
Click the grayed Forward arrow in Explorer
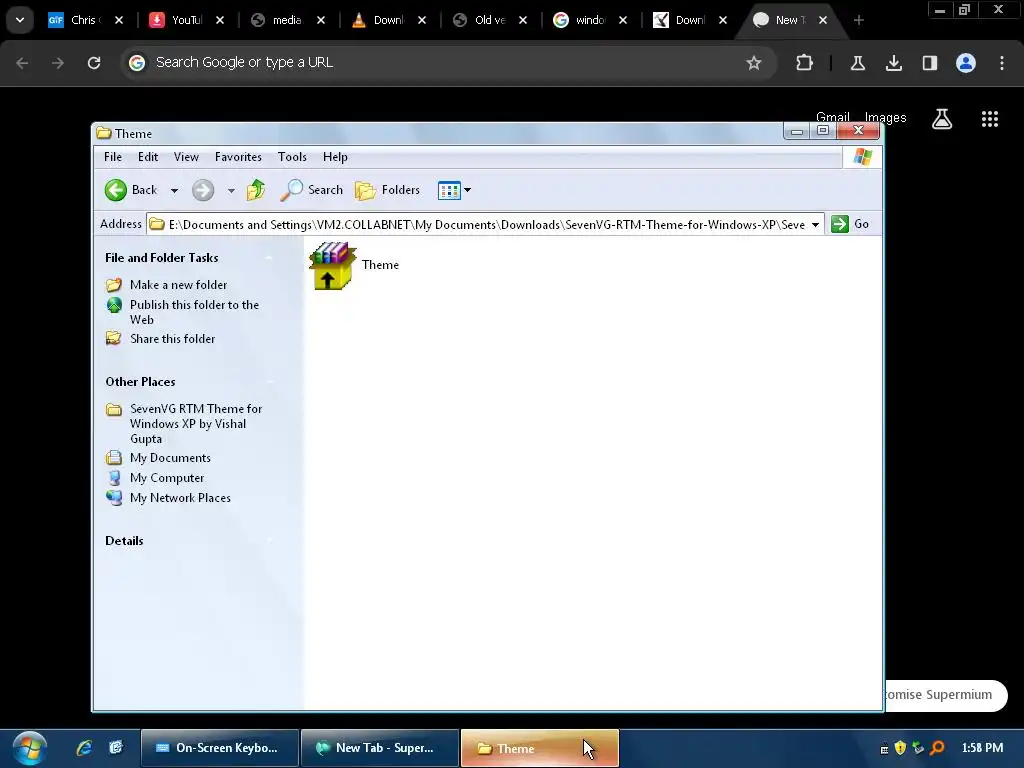click(203, 190)
